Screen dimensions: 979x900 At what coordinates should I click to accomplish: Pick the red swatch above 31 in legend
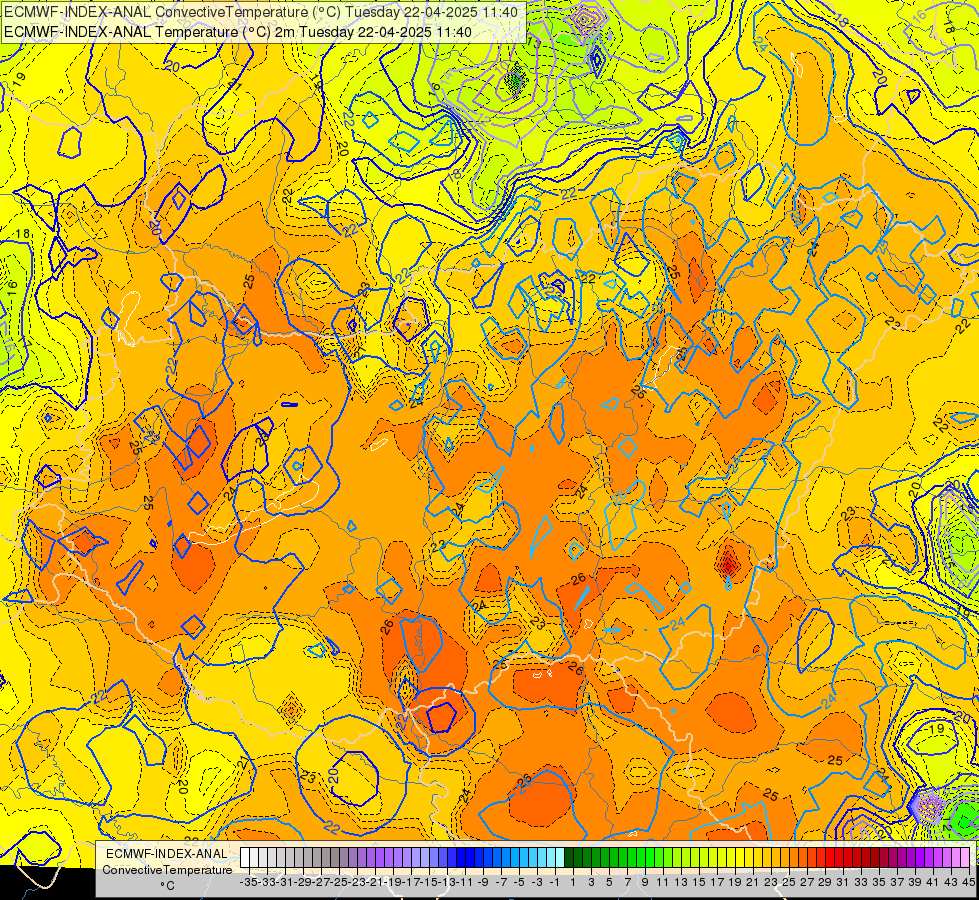click(x=839, y=857)
